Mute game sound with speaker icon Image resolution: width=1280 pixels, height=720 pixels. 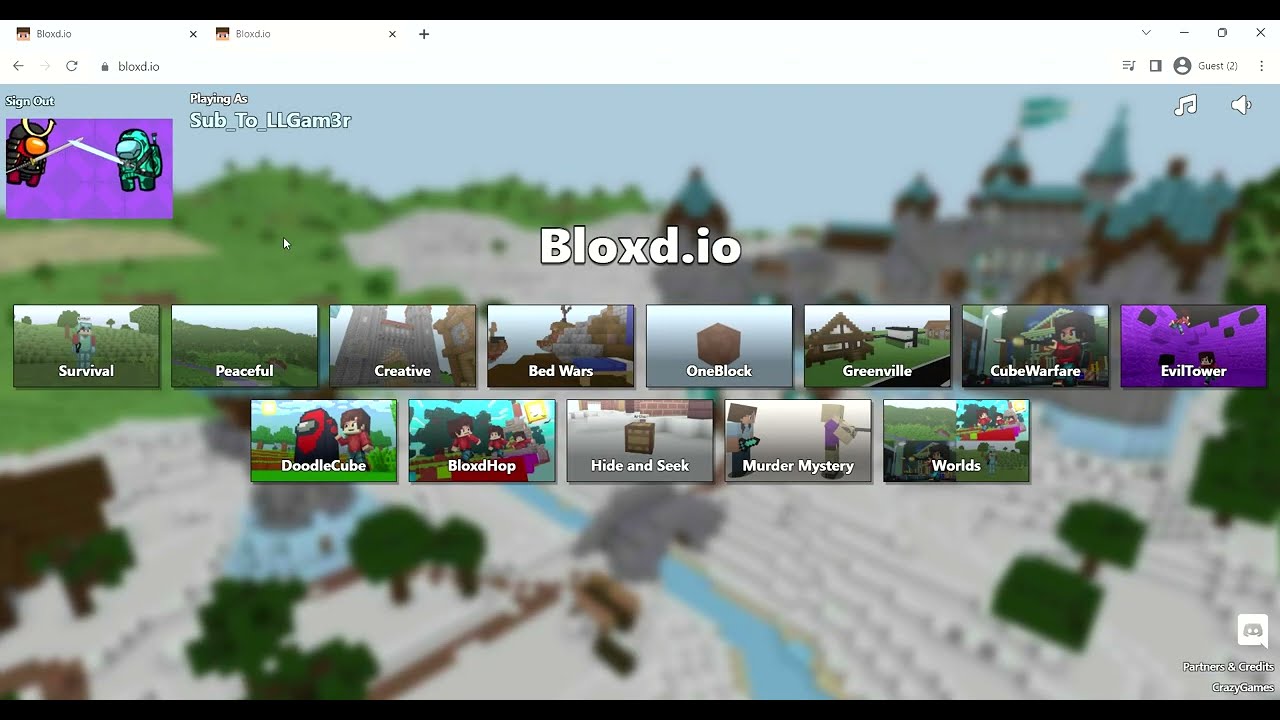(1241, 105)
